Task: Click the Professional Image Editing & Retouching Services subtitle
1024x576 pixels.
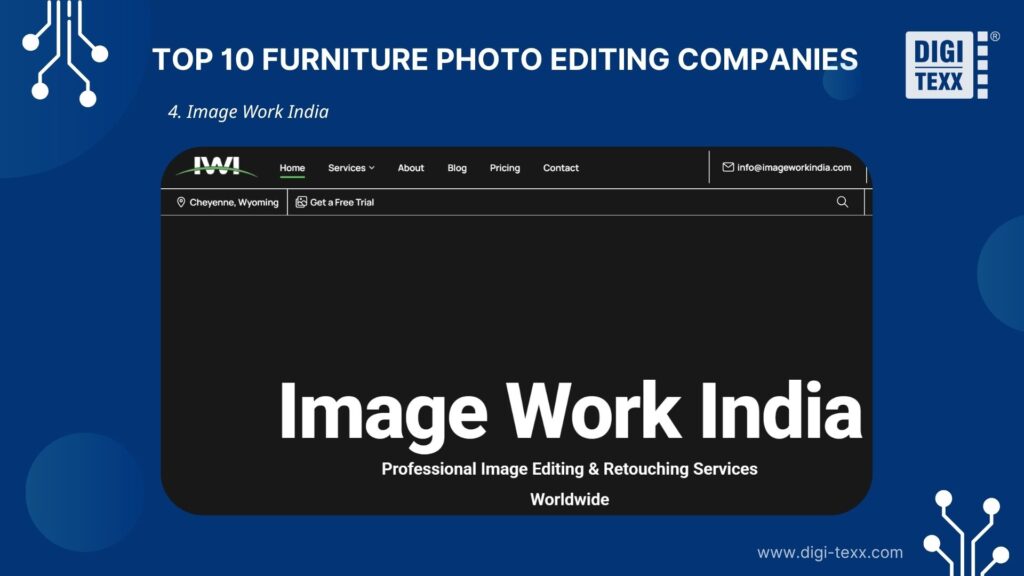Action: [569, 469]
